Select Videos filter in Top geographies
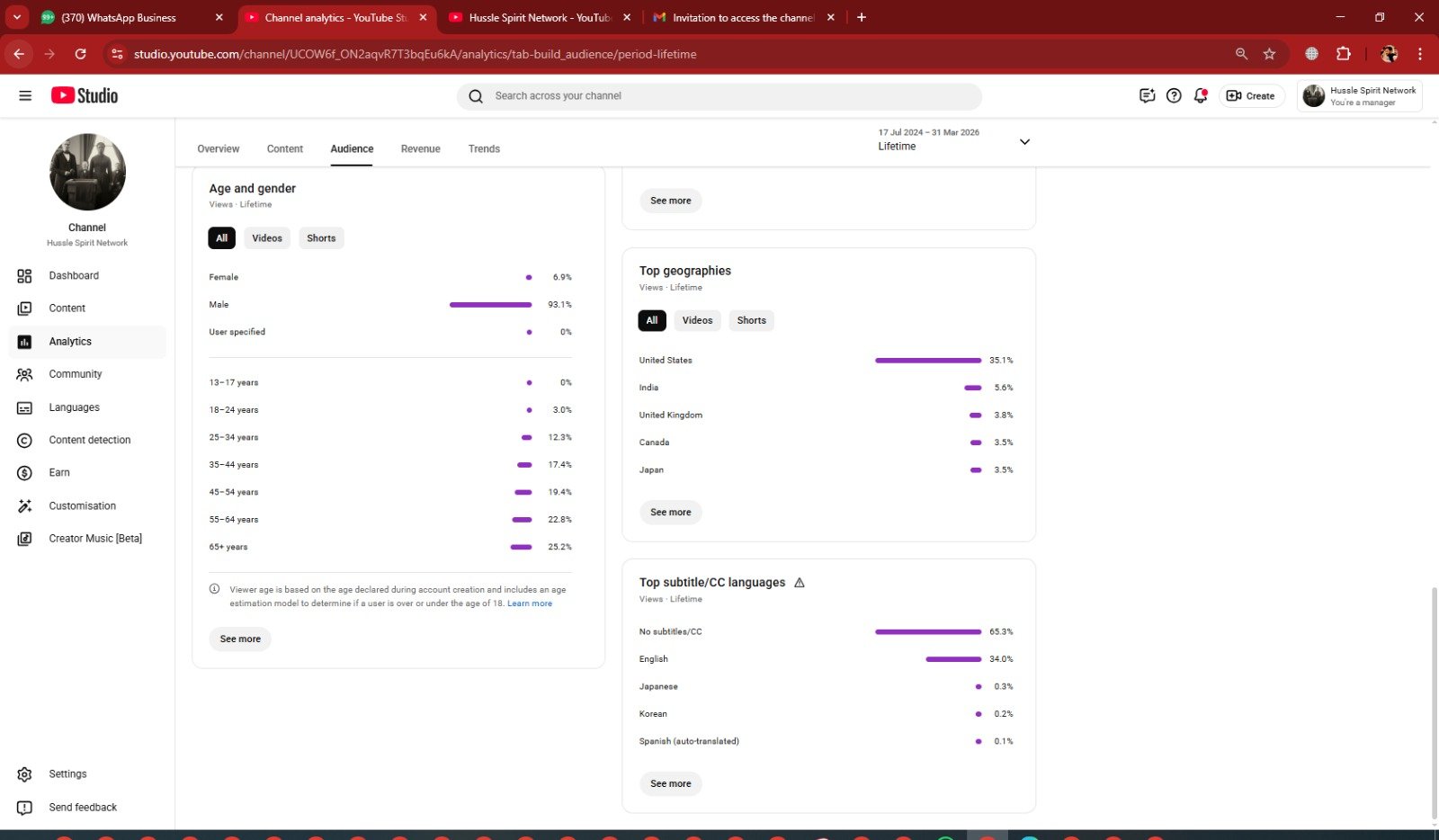Viewport: 1439px width, 840px height. pos(697,320)
